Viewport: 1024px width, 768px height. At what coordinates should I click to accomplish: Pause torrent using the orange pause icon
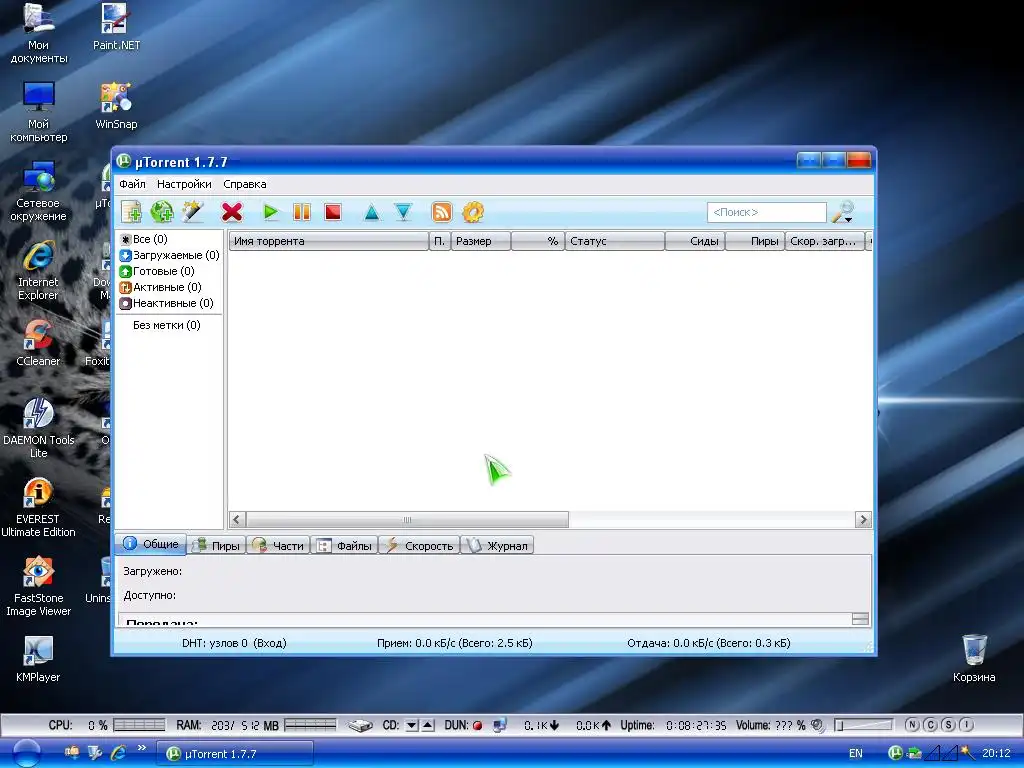point(302,212)
